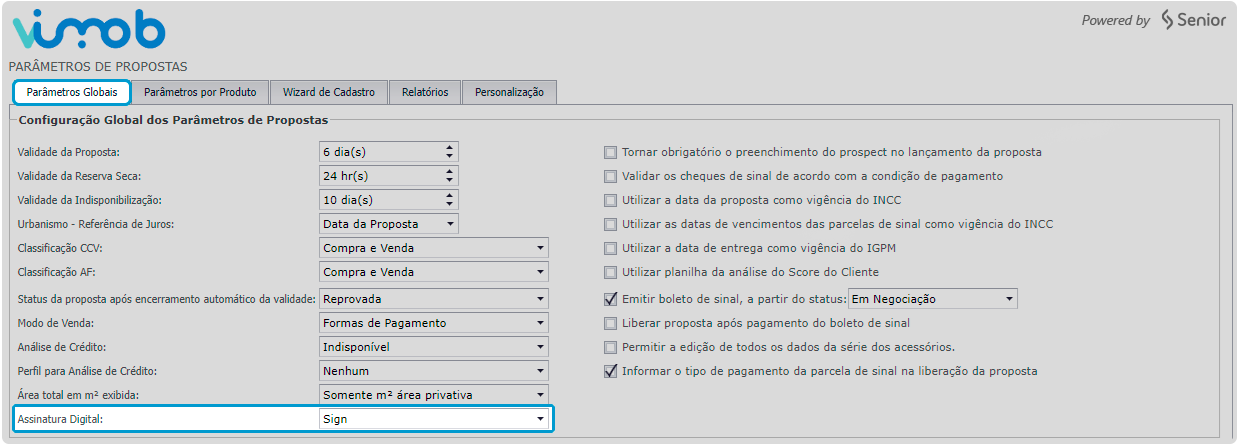
Task: Check planilha da análise do Score option
Action: click(610, 272)
